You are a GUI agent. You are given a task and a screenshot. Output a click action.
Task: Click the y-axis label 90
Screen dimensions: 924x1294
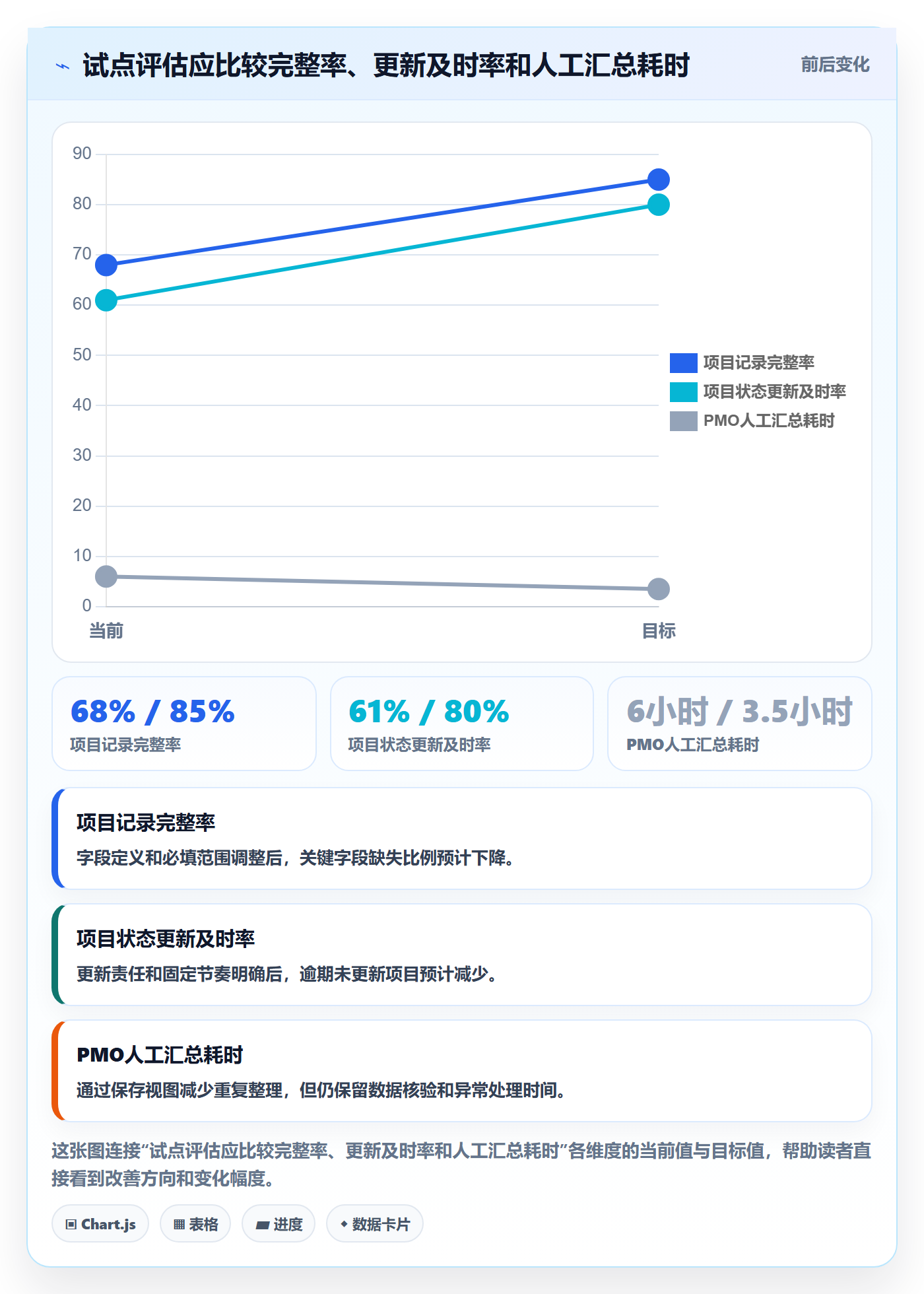tap(82, 153)
